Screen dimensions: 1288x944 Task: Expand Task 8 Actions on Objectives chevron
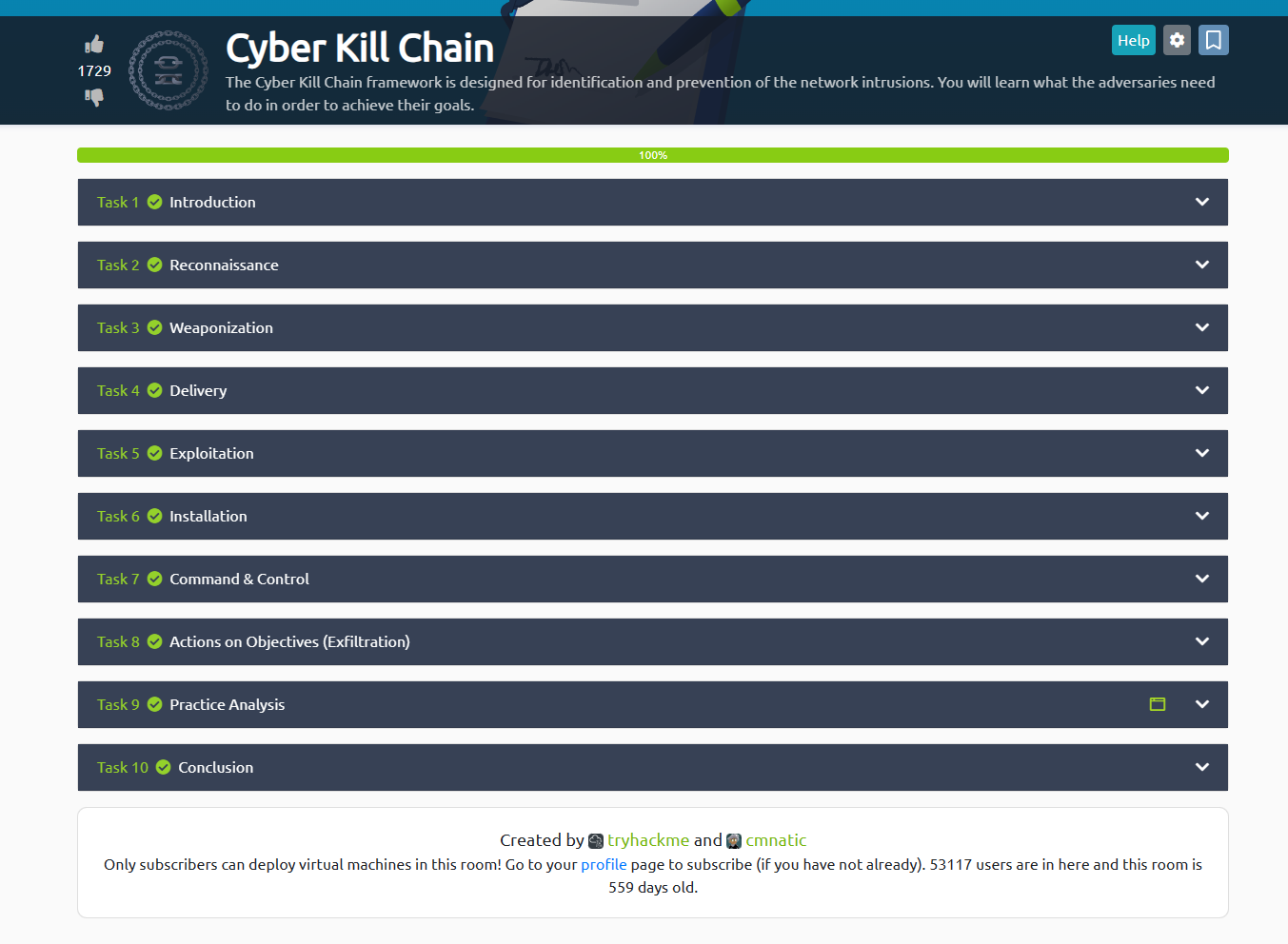click(1202, 641)
